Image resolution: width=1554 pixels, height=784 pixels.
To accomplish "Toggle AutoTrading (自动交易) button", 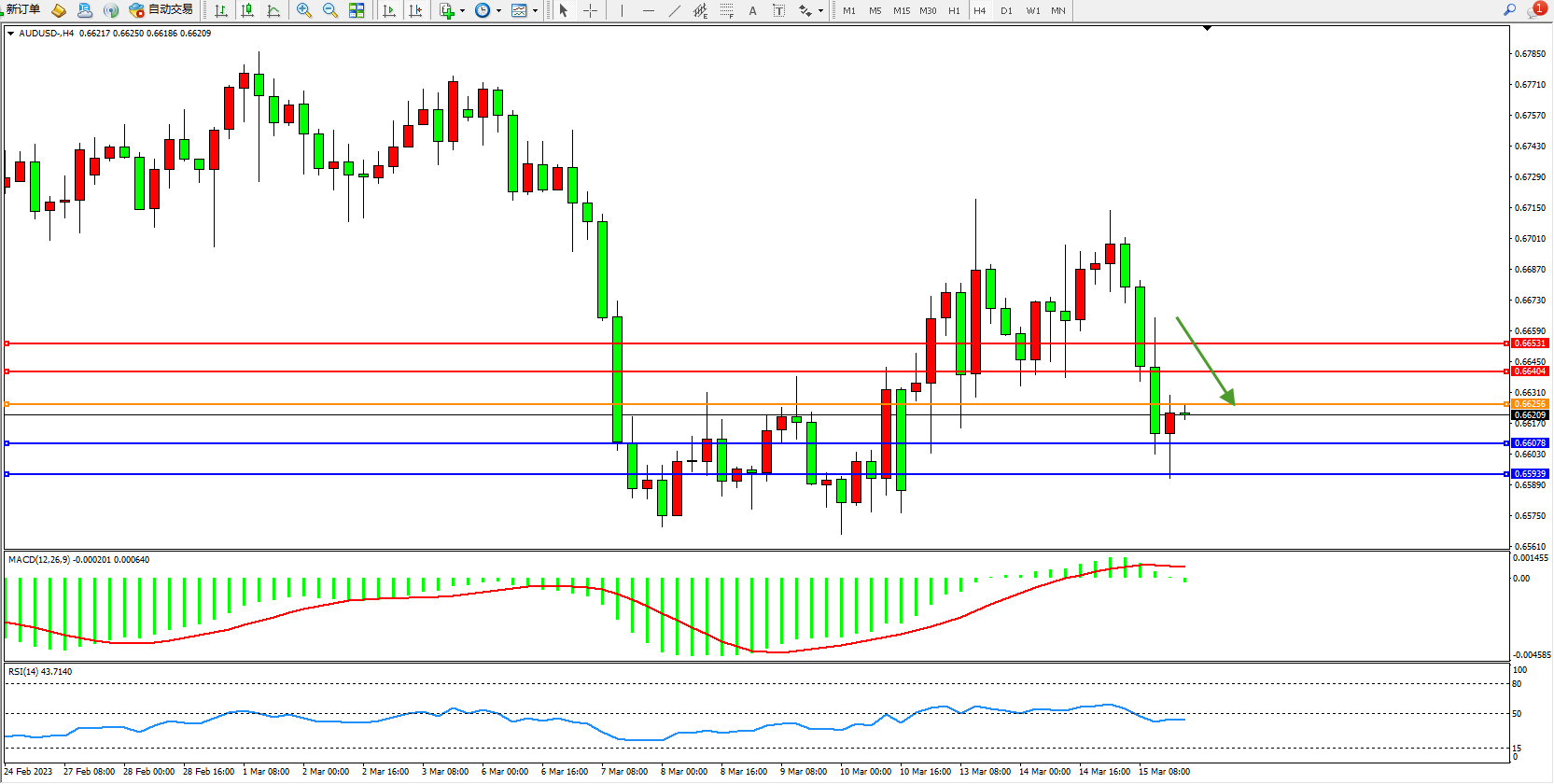I will click(161, 10).
